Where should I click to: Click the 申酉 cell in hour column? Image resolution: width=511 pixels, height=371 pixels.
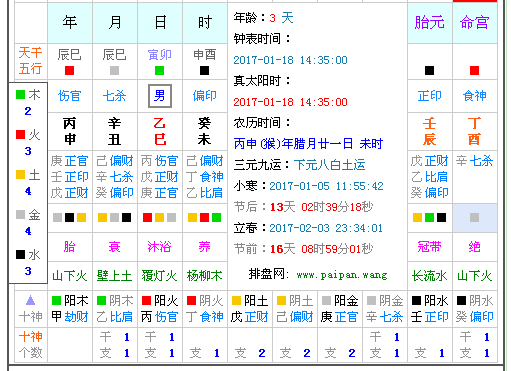(205, 54)
